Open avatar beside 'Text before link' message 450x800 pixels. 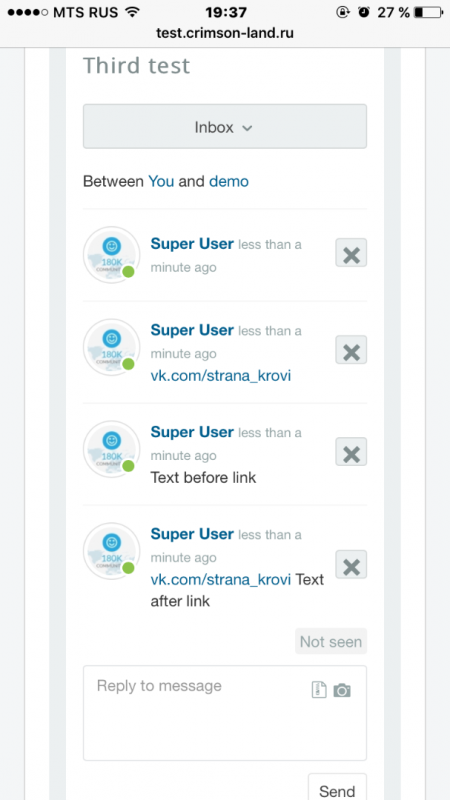[x=112, y=449]
